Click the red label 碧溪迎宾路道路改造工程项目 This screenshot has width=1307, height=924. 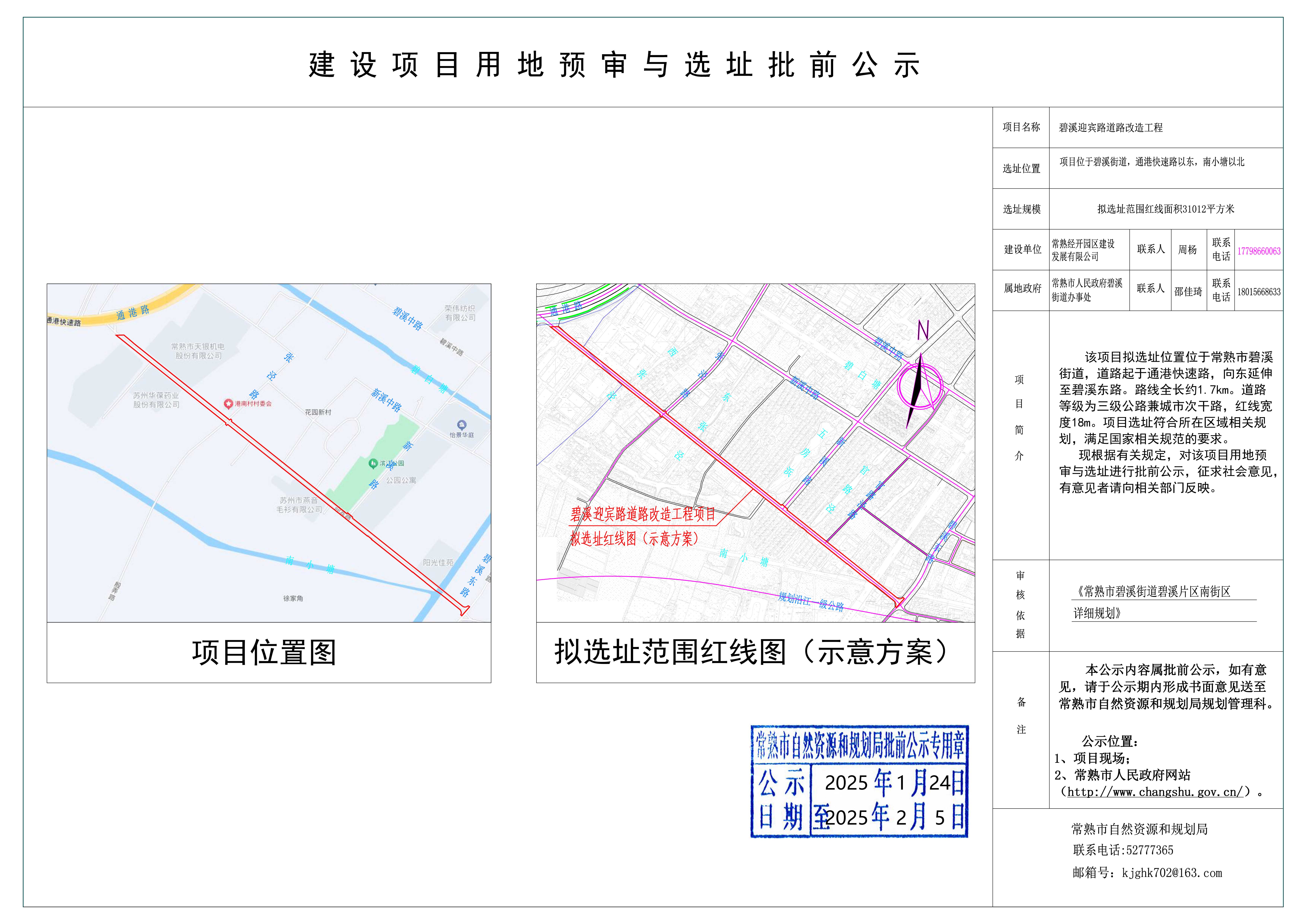(643, 514)
